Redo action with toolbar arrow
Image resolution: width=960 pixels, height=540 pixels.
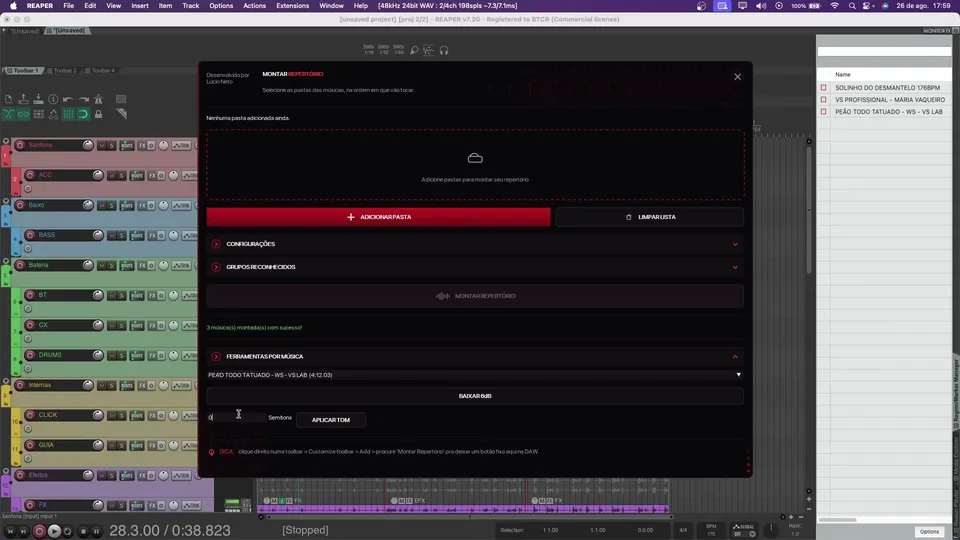(83, 99)
